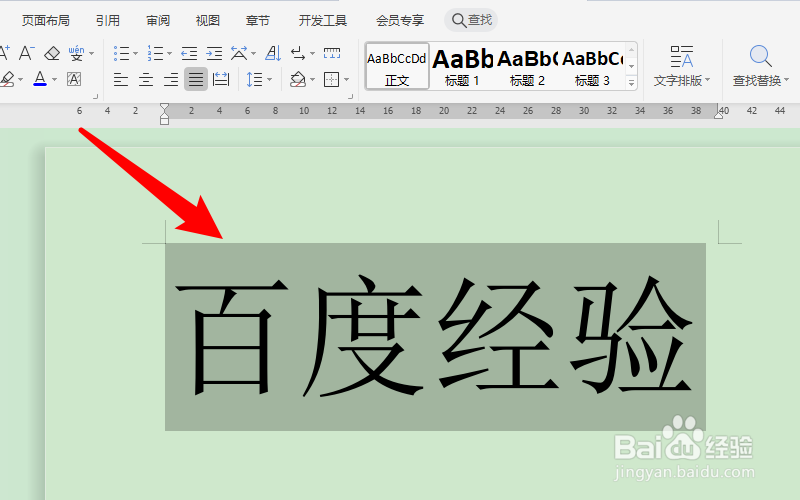Viewport: 800px width, 500px height.
Task: Apply the 标题 2 style
Action: click(x=527, y=66)
